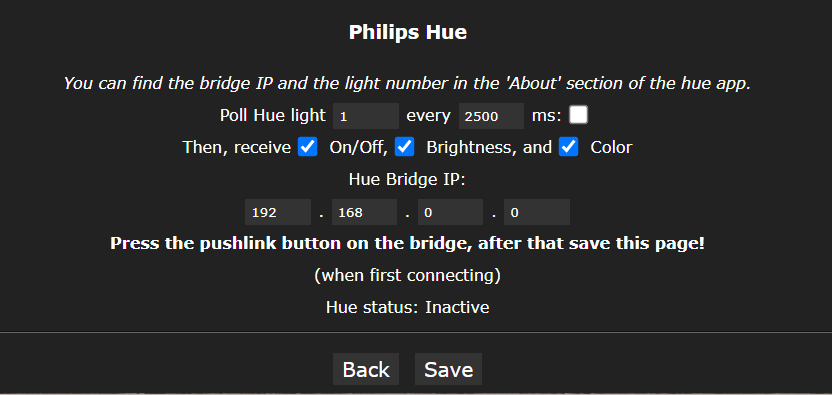The height and width of the screenshot is (395, 832).
Task: Click the '(when first connecting)' note
Action: [408, 276]
